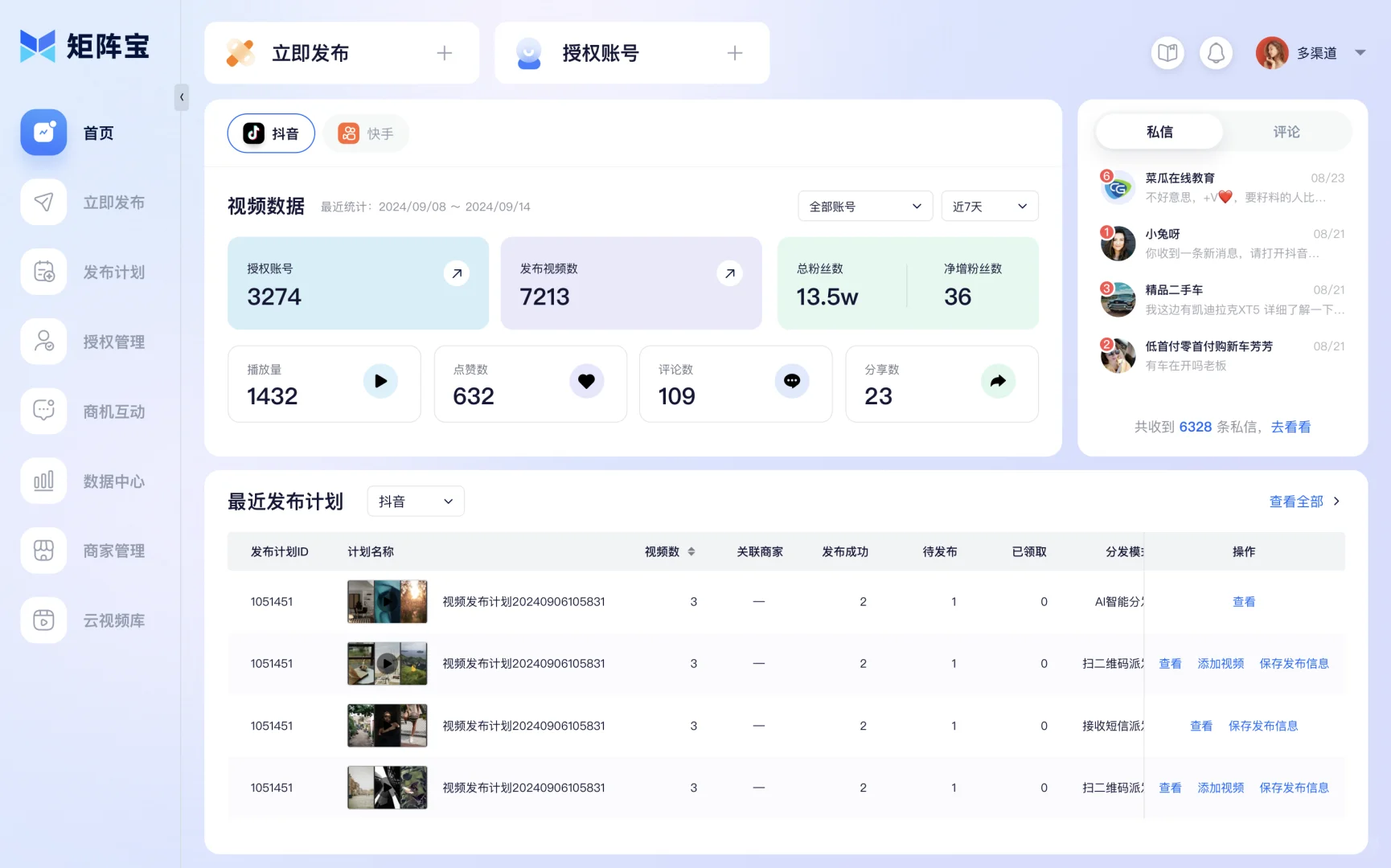Click the notification bell icon
The width and height of the screenshot is (1391, 868).
pos(1216,52)
